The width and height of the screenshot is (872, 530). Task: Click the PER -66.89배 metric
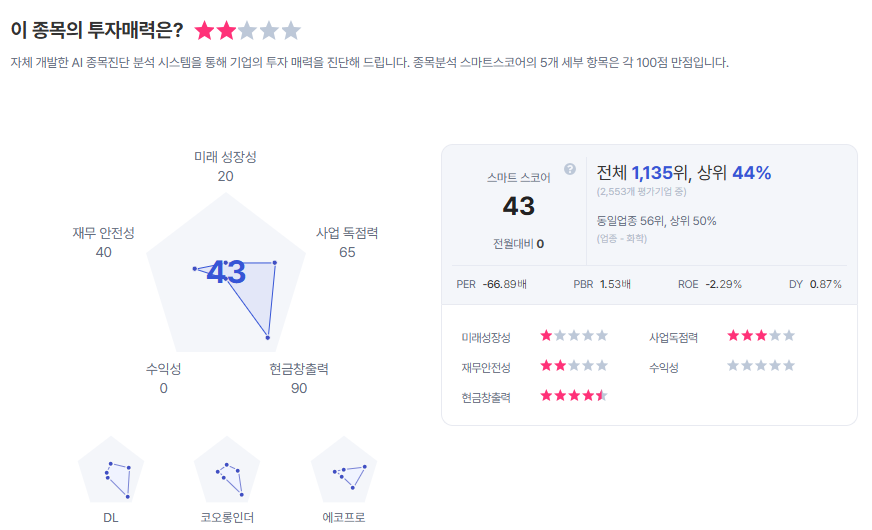pyautogui.click(x=491, y=284)
